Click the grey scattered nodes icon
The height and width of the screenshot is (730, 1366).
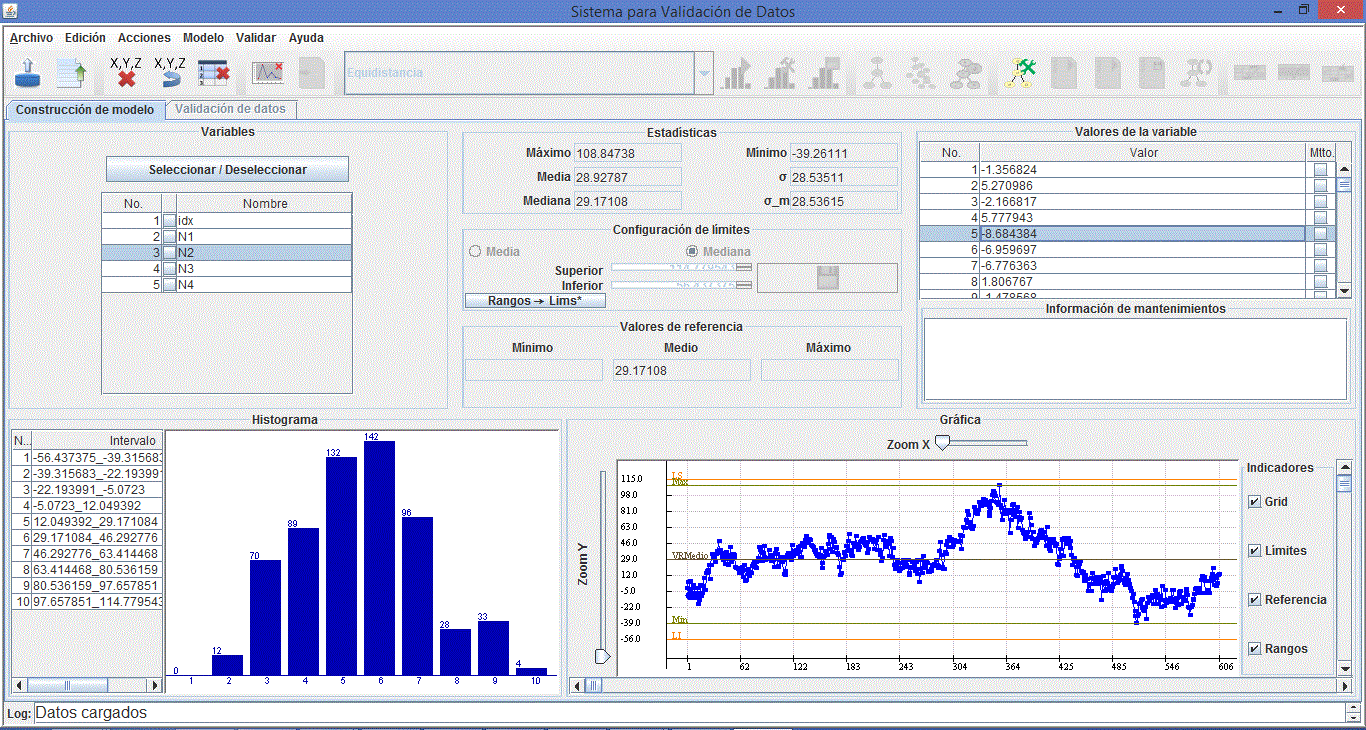coord(922,73)
